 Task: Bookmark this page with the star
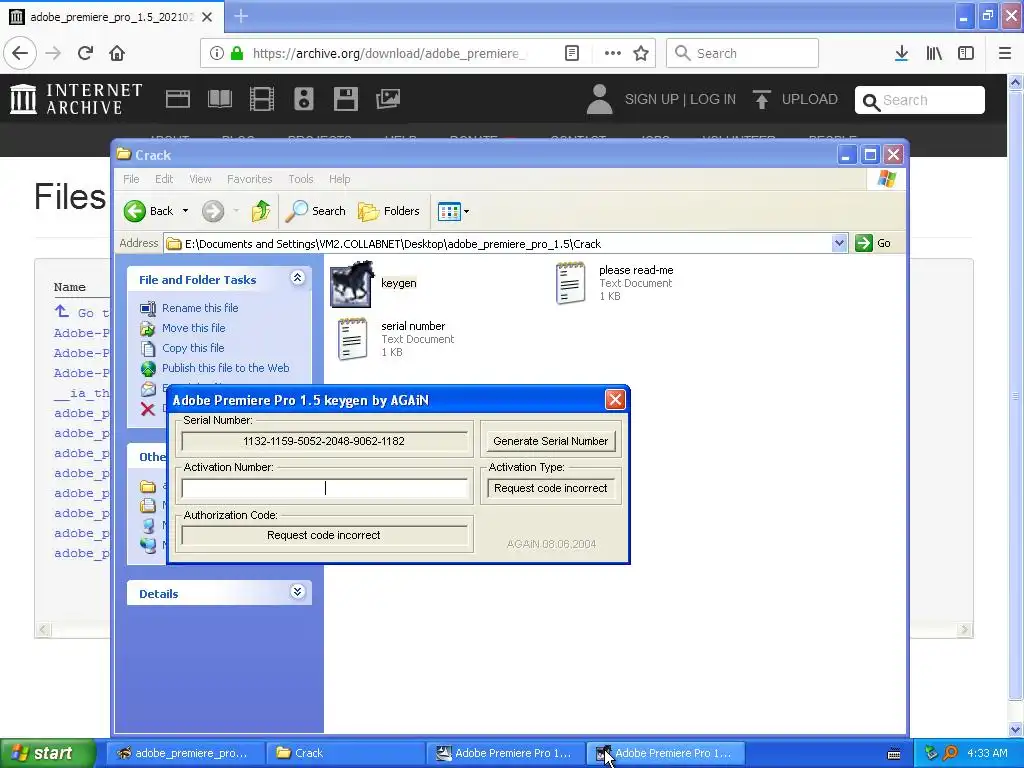(x=641, y=53)
